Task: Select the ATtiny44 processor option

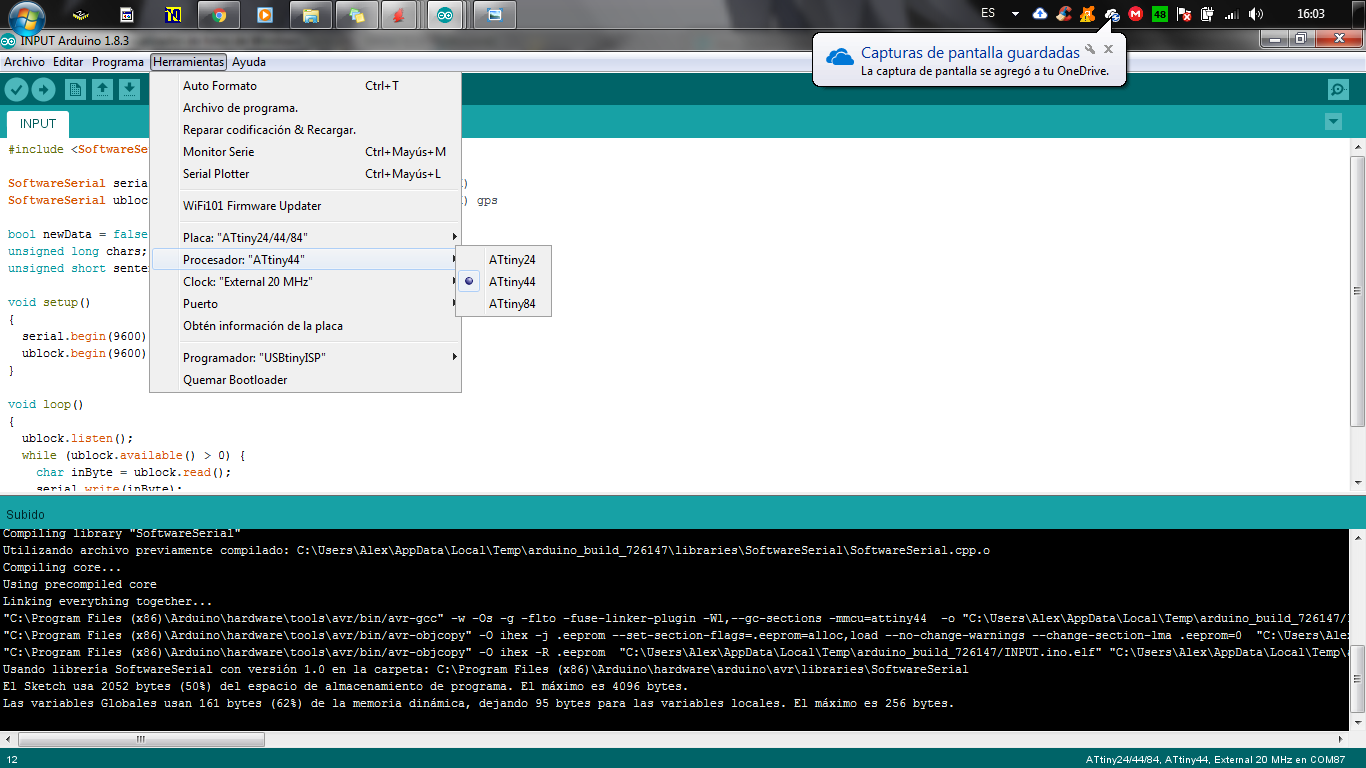Action: coord(503,282)
